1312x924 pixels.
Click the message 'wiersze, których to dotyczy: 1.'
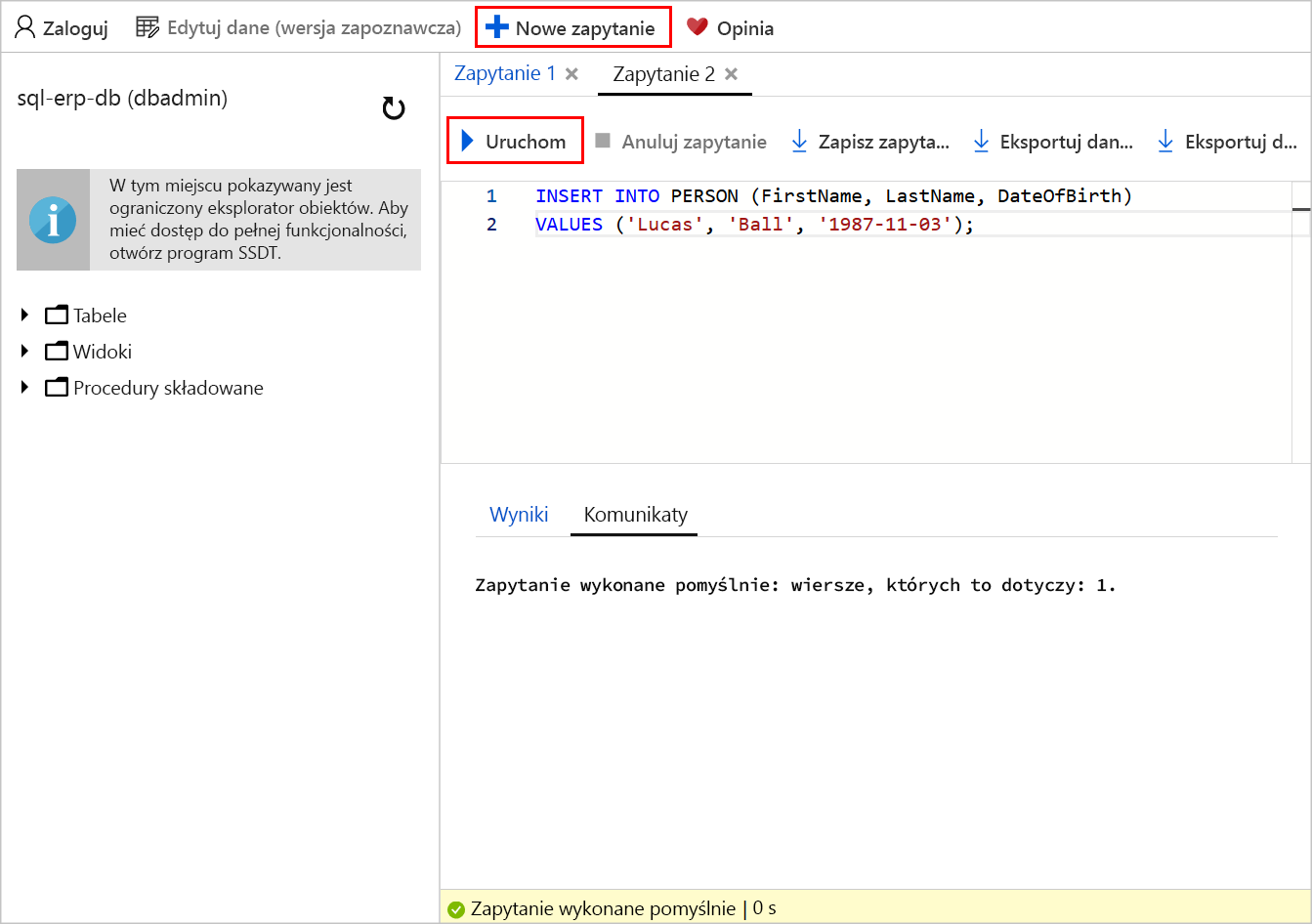953,585
